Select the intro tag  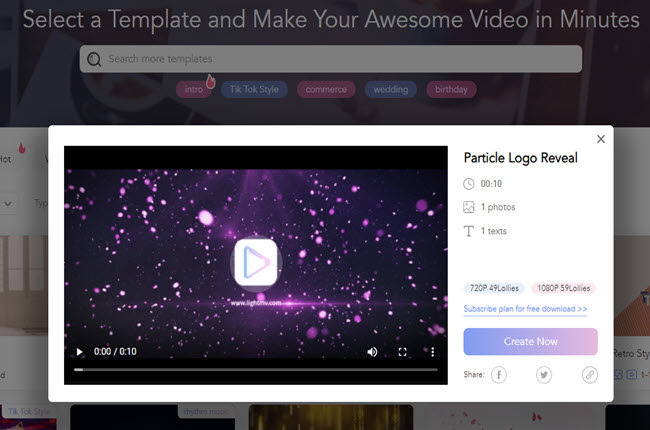(194, 90)
